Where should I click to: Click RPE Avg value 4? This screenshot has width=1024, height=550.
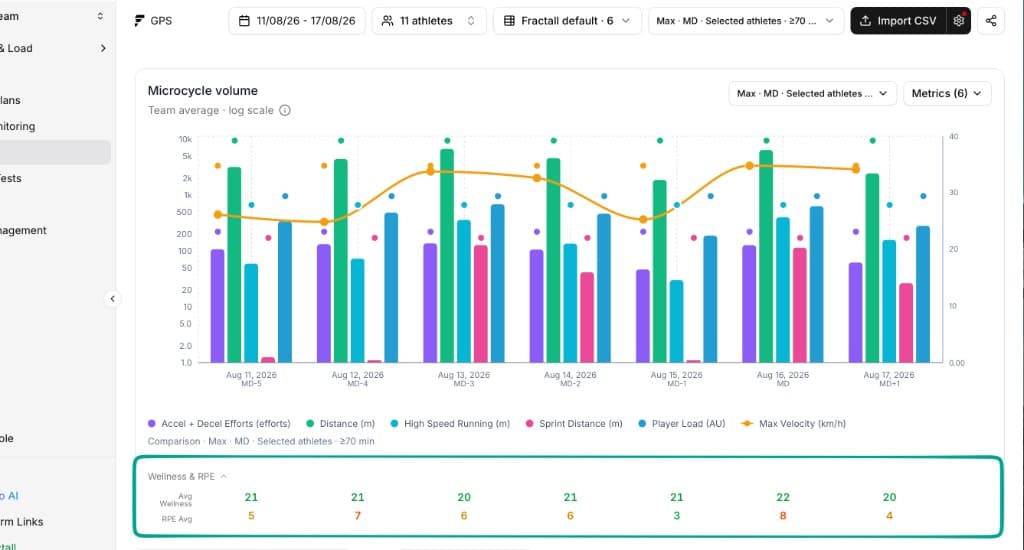tap(889, 515)
